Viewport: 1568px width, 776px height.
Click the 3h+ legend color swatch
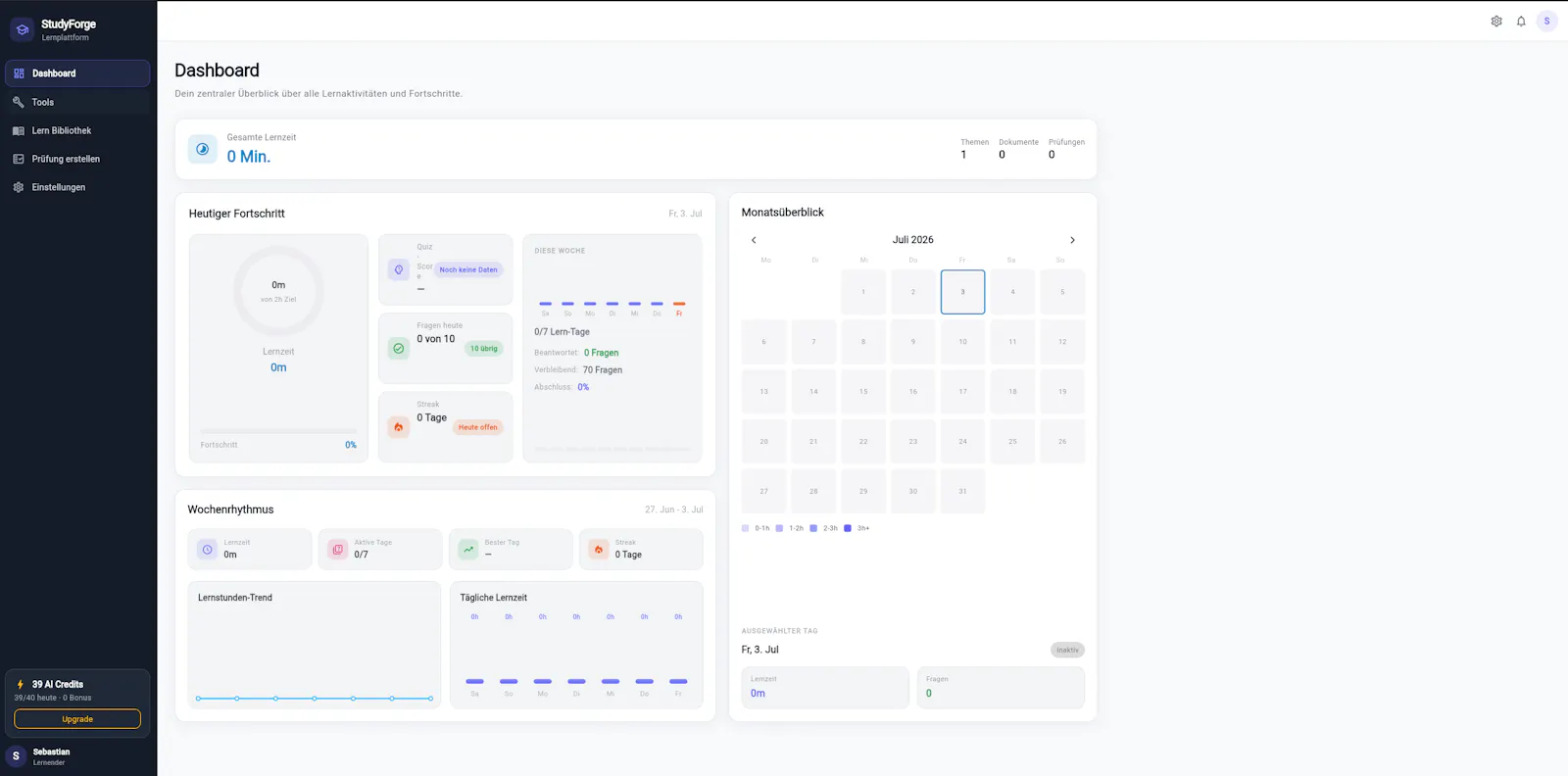[x=848, y=528]
